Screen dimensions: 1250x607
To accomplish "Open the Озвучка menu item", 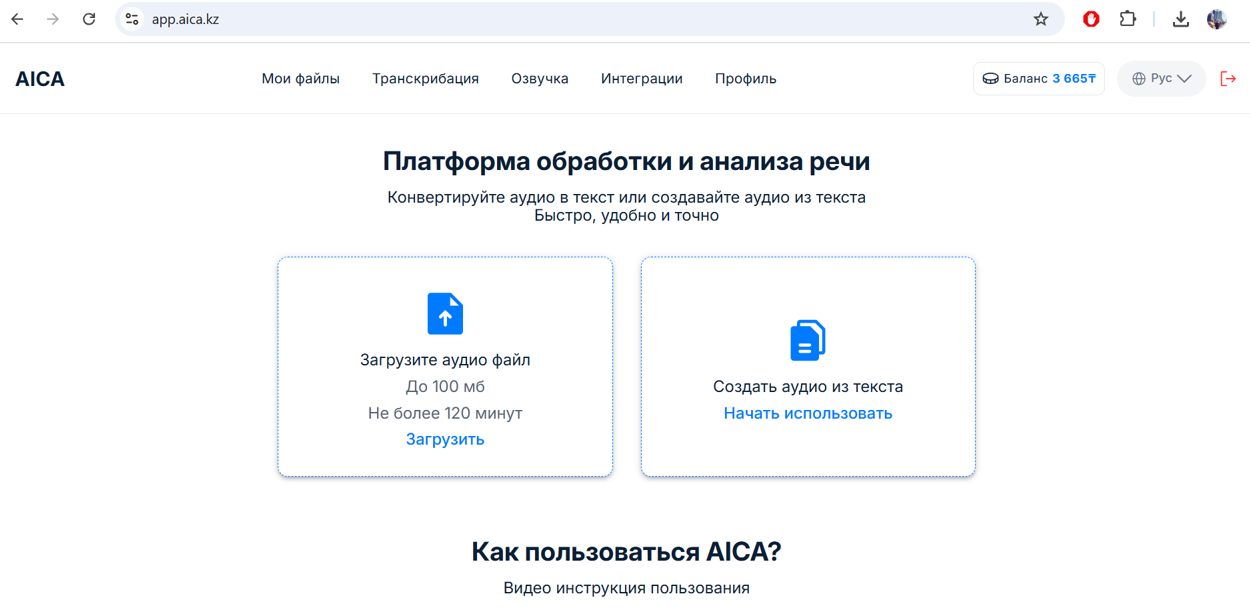I will click(x=540, y=79).
